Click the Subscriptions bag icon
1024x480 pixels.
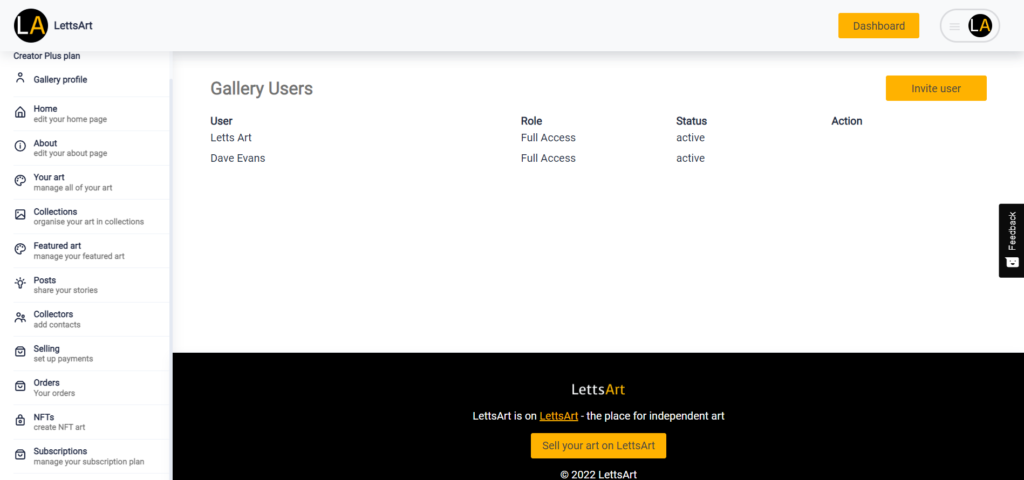(x=20, y=455)
